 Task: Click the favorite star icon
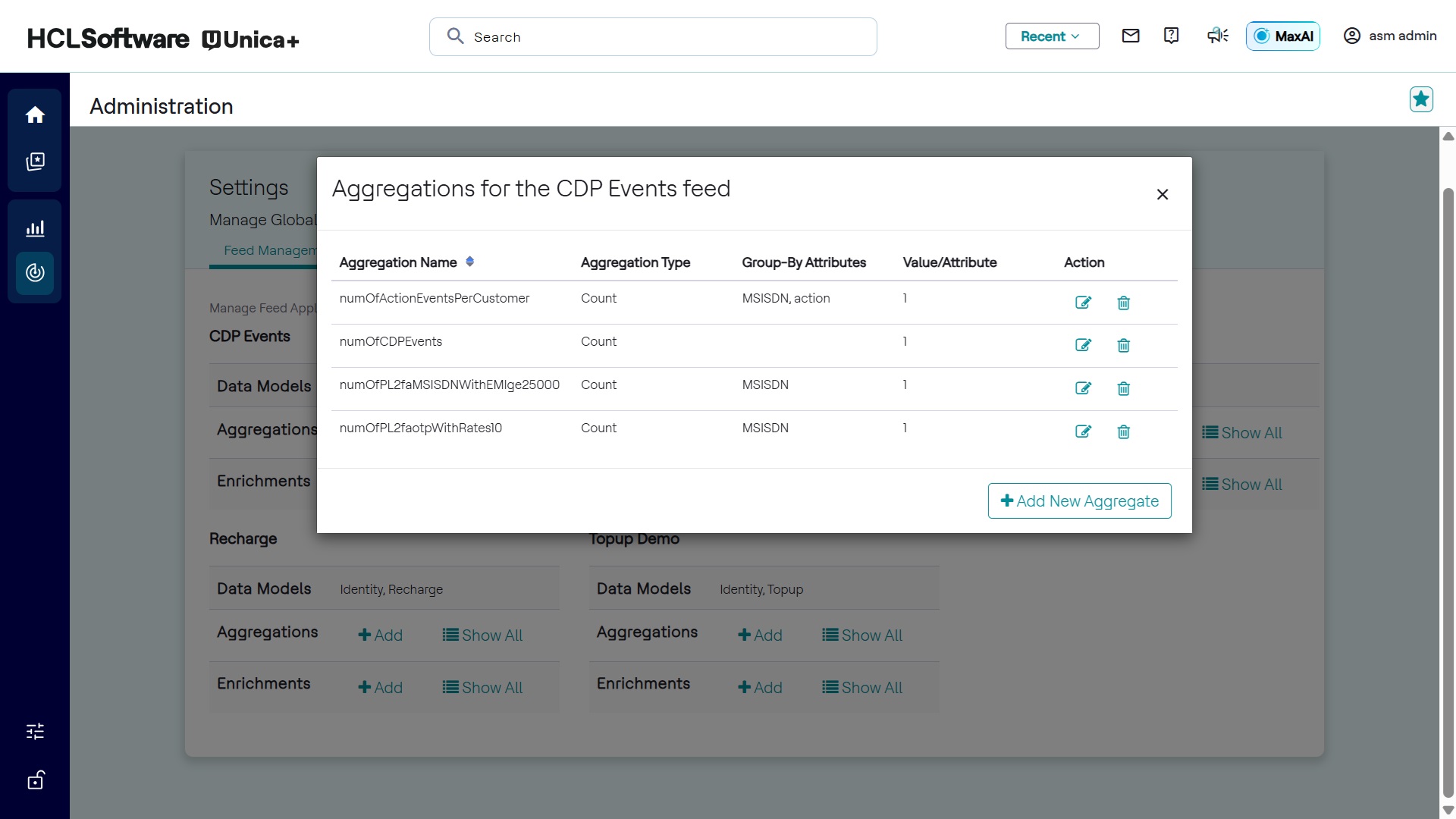point(1420,99)
